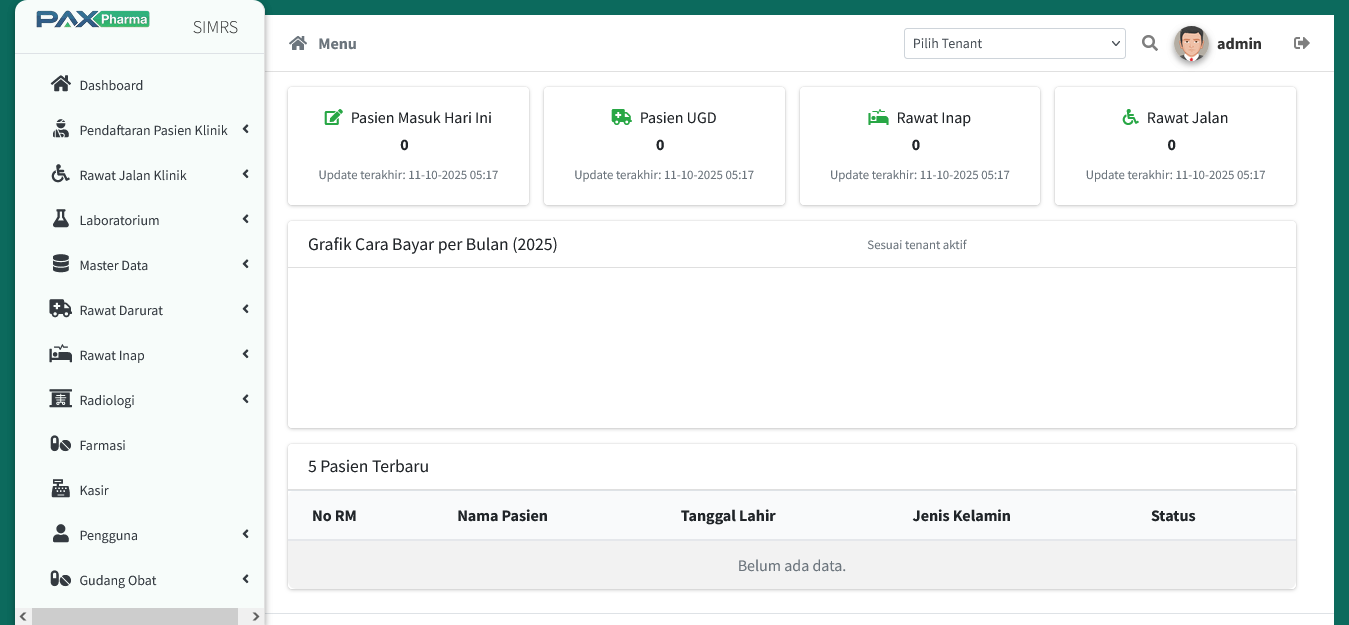Click the search magnifier icon in header
Viewport: 1349px width, 625px height.
pos(1150,43)
